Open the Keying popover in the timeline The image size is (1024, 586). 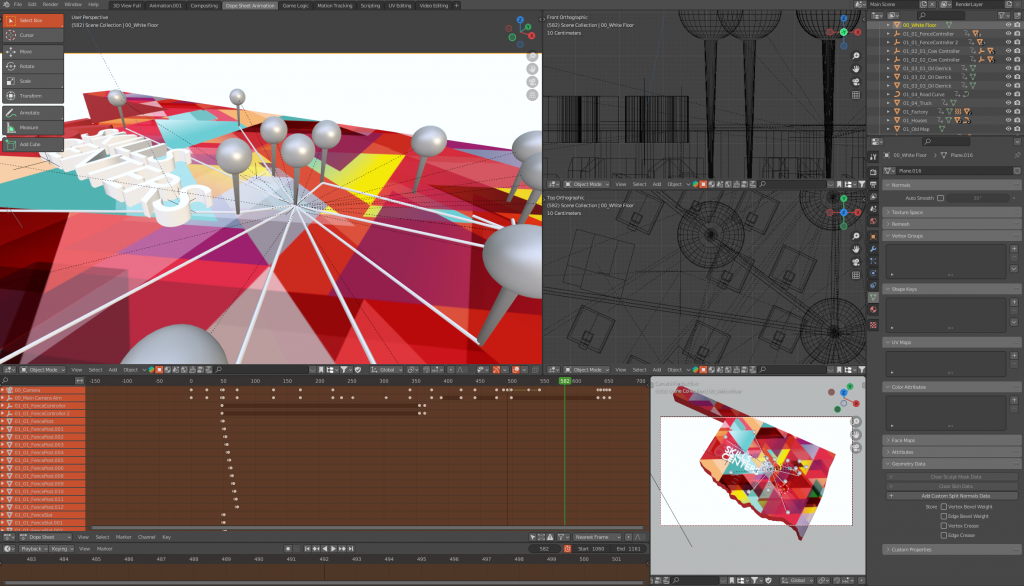63,549
